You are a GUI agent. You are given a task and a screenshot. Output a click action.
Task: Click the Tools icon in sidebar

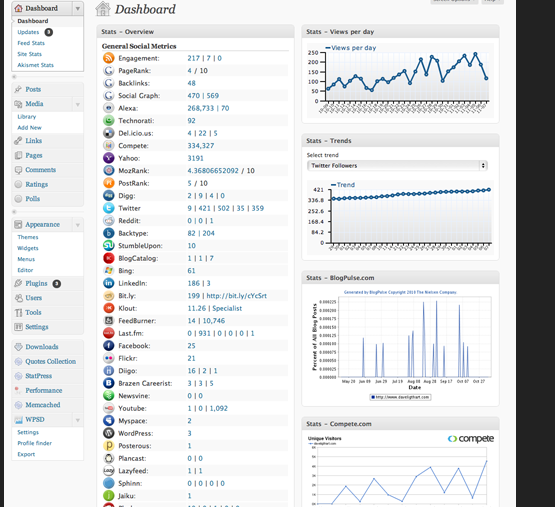pos(18,312)
